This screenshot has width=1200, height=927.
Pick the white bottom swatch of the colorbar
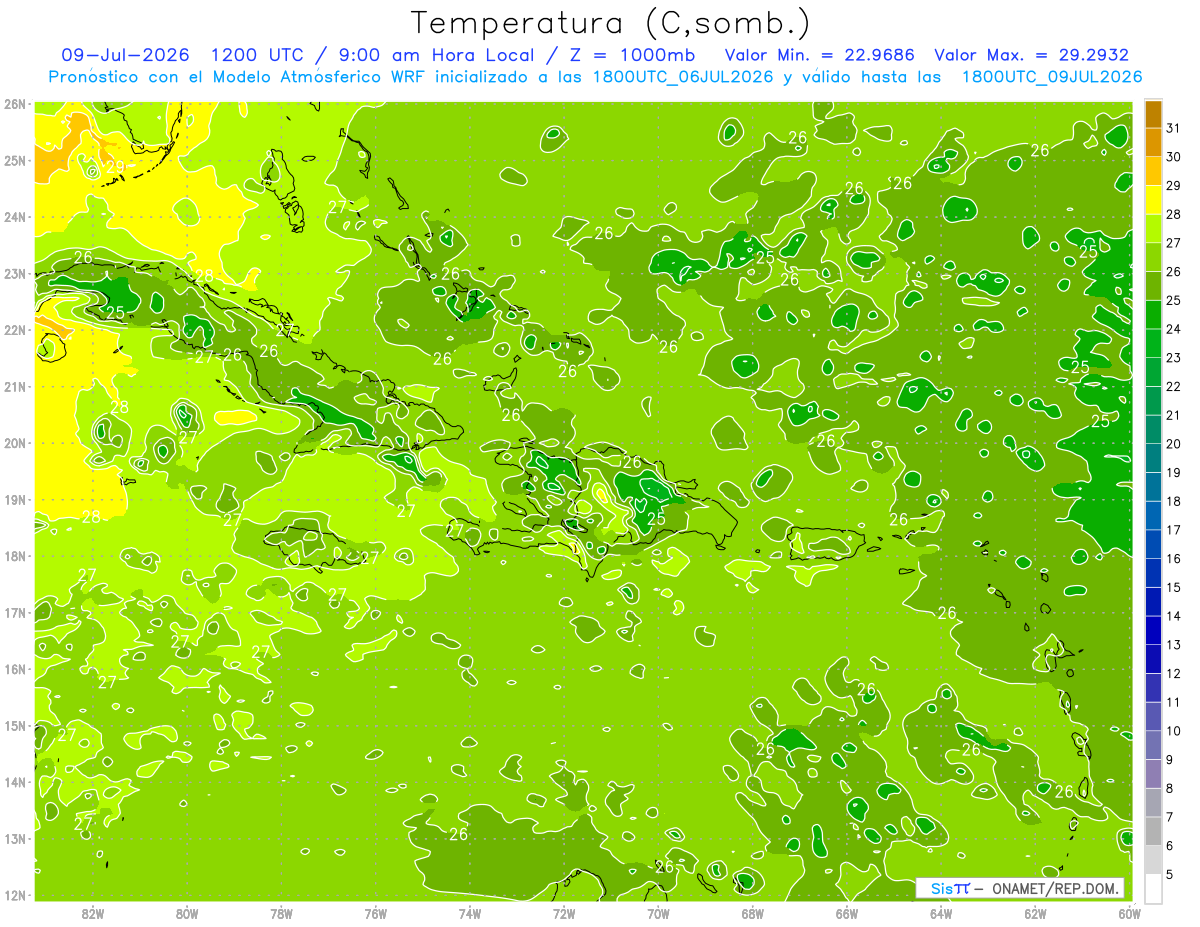coord(1154,888)
